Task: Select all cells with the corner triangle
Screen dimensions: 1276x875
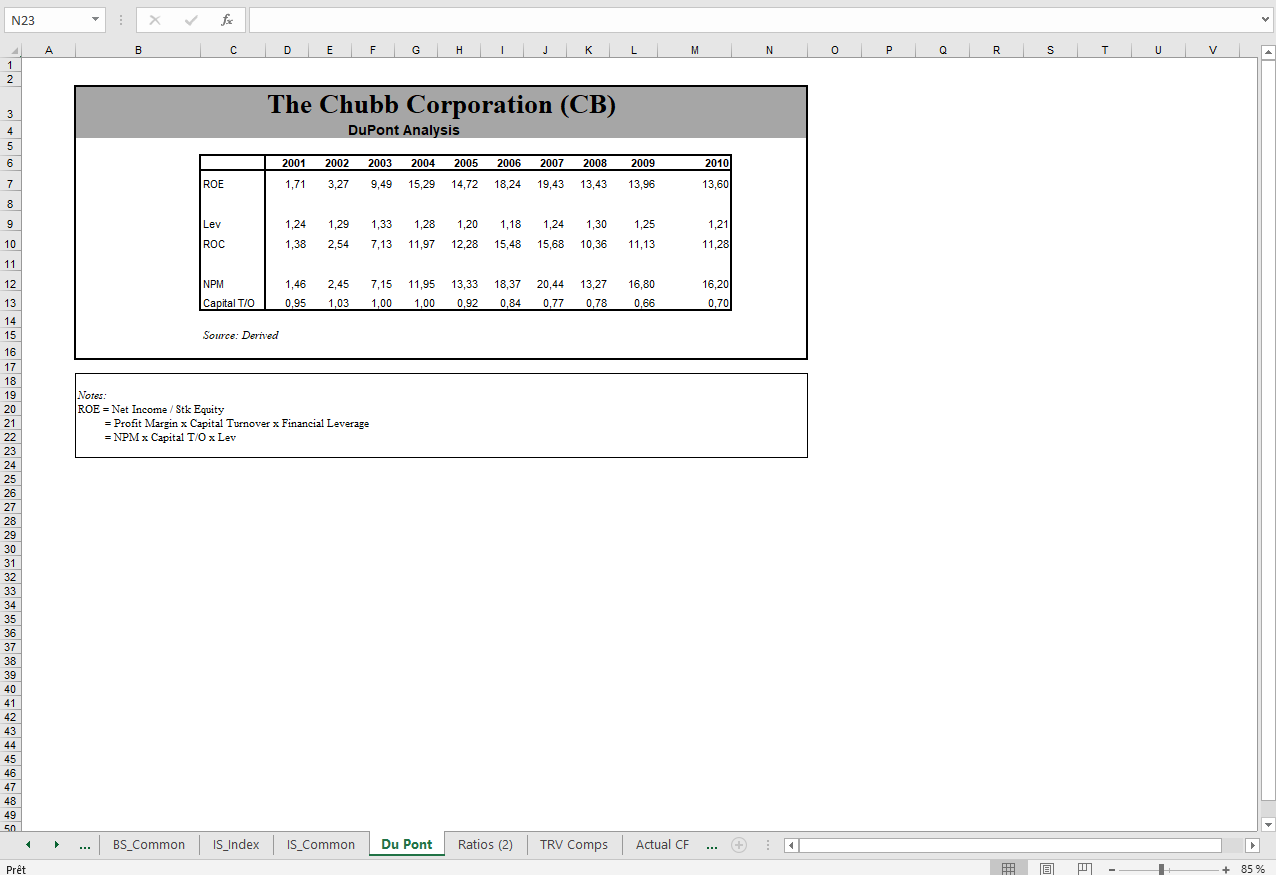Action: coord(11,50)
